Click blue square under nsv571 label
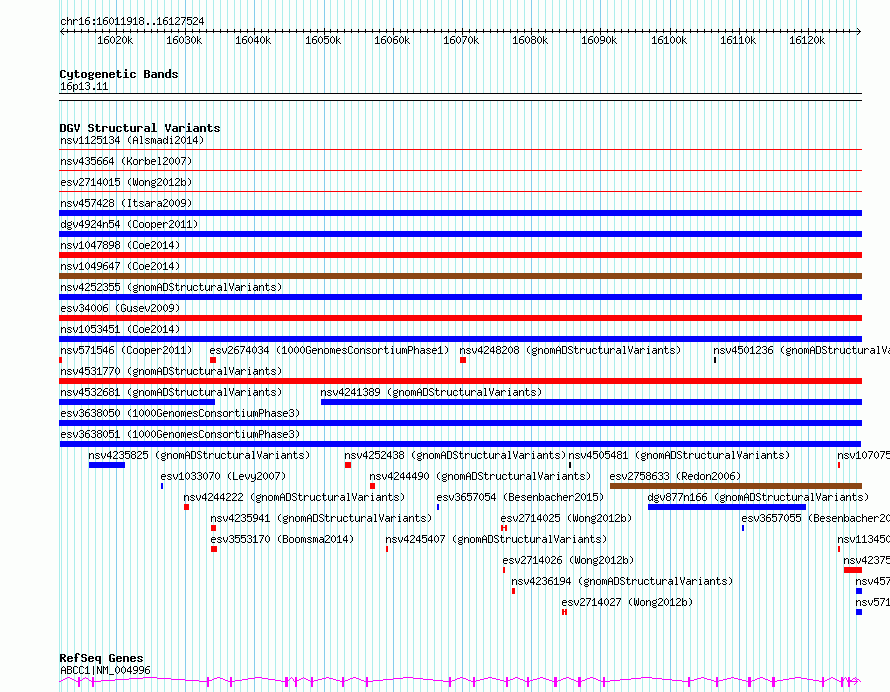 859,612
